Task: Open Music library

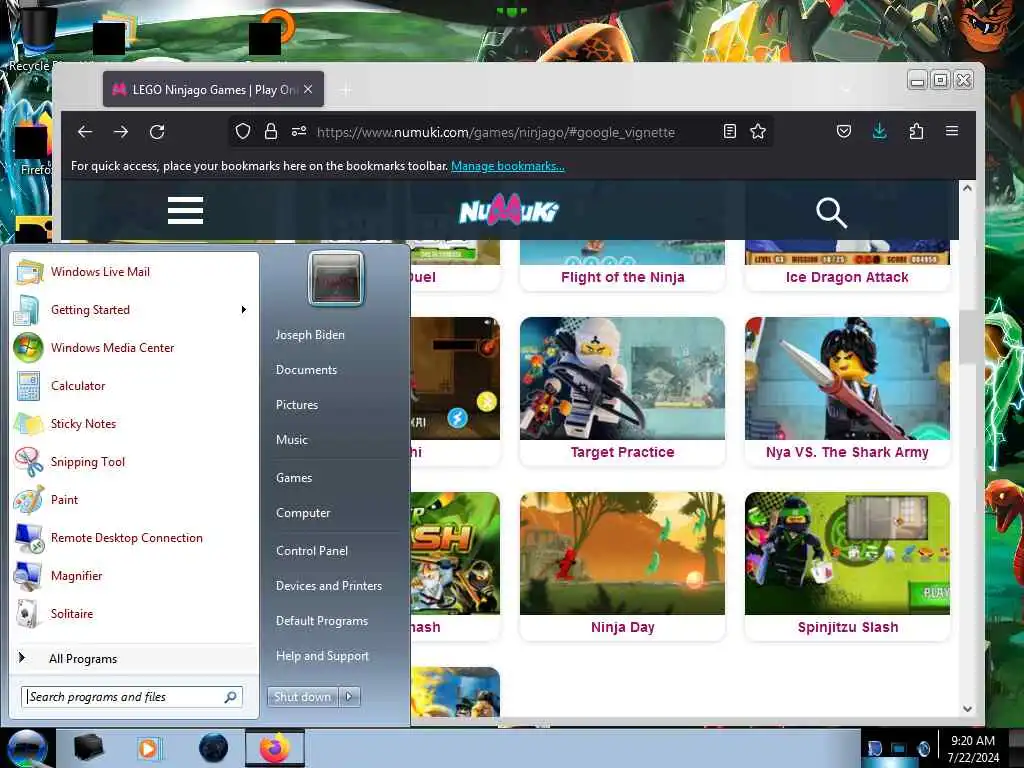Action: pyautogui.click(x=292, y=440)
